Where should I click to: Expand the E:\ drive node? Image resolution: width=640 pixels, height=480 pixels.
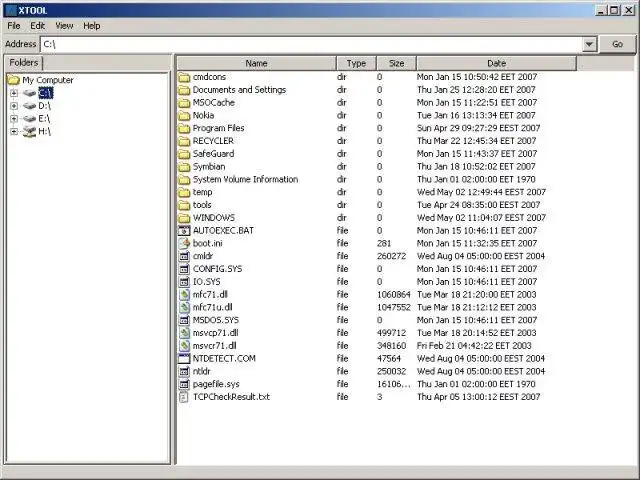coord(14,119)
